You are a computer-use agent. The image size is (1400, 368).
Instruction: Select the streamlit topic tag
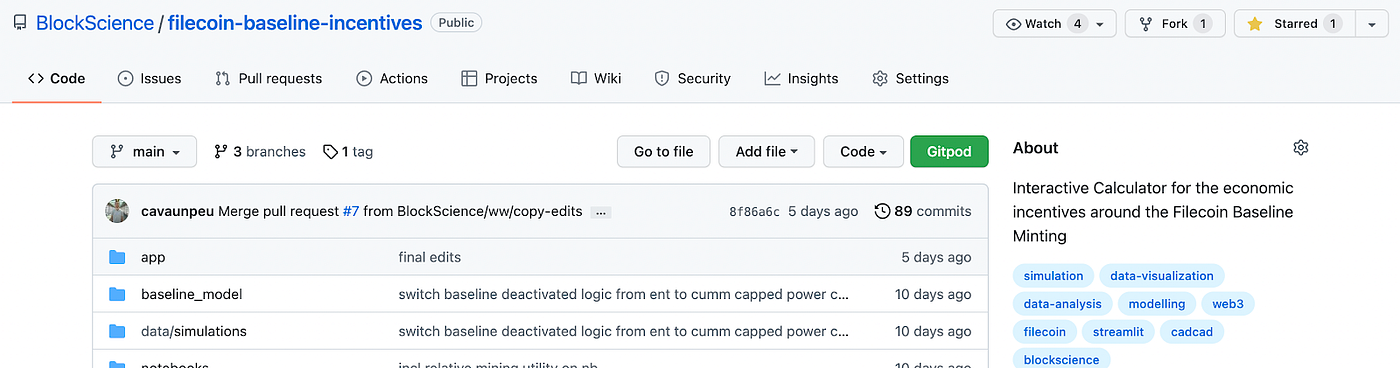coord(1119,331)
